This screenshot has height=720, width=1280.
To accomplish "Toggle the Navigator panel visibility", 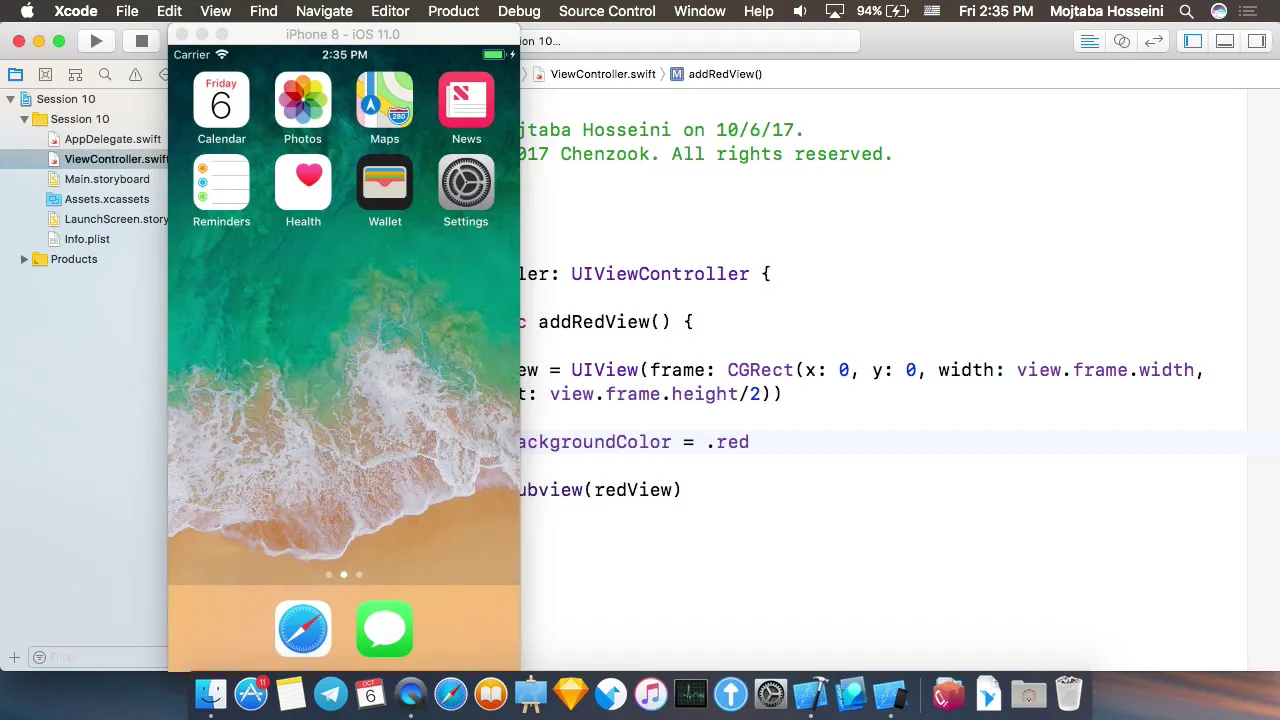I will (1192, 41).
